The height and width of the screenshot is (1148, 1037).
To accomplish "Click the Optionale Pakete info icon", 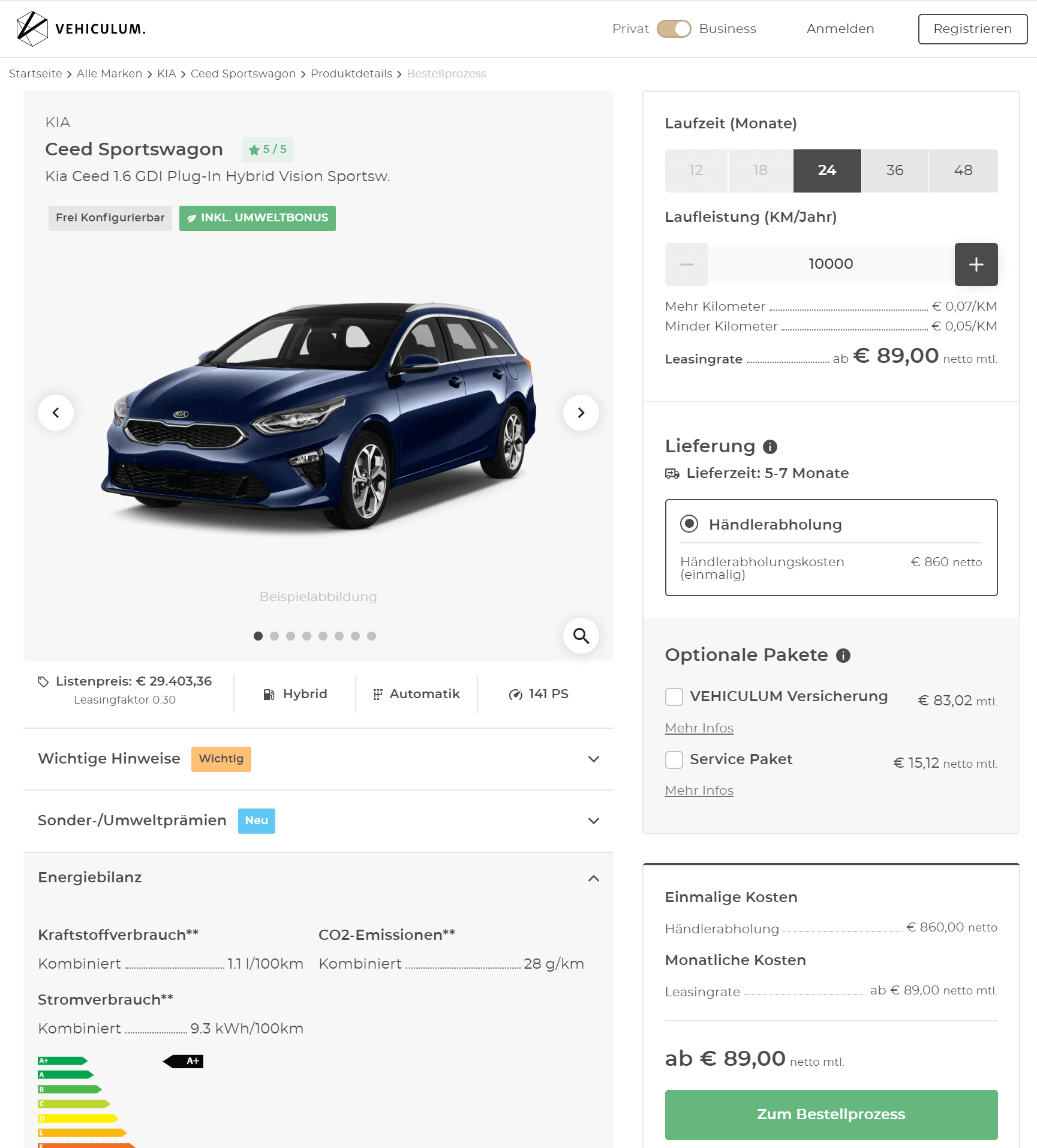I will [x=843, y=656].
